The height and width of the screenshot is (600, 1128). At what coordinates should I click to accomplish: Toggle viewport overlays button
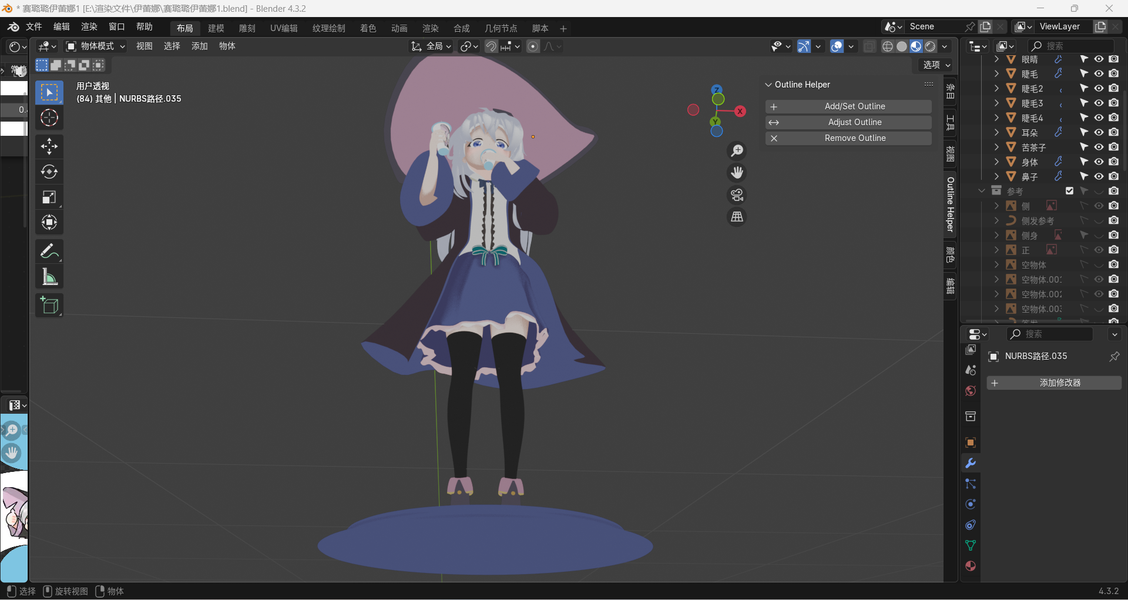pyautogui.click(x=837, y=46)
